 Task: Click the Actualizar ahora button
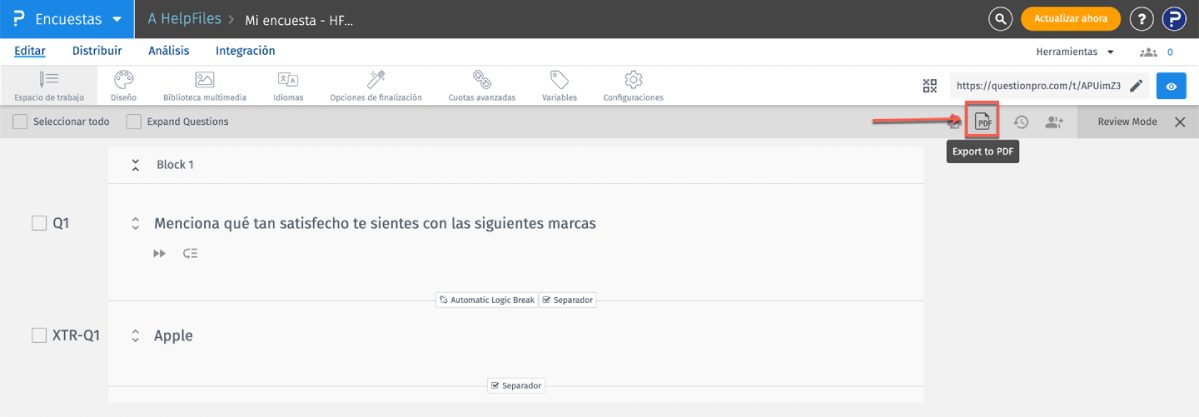point(1071,19)
